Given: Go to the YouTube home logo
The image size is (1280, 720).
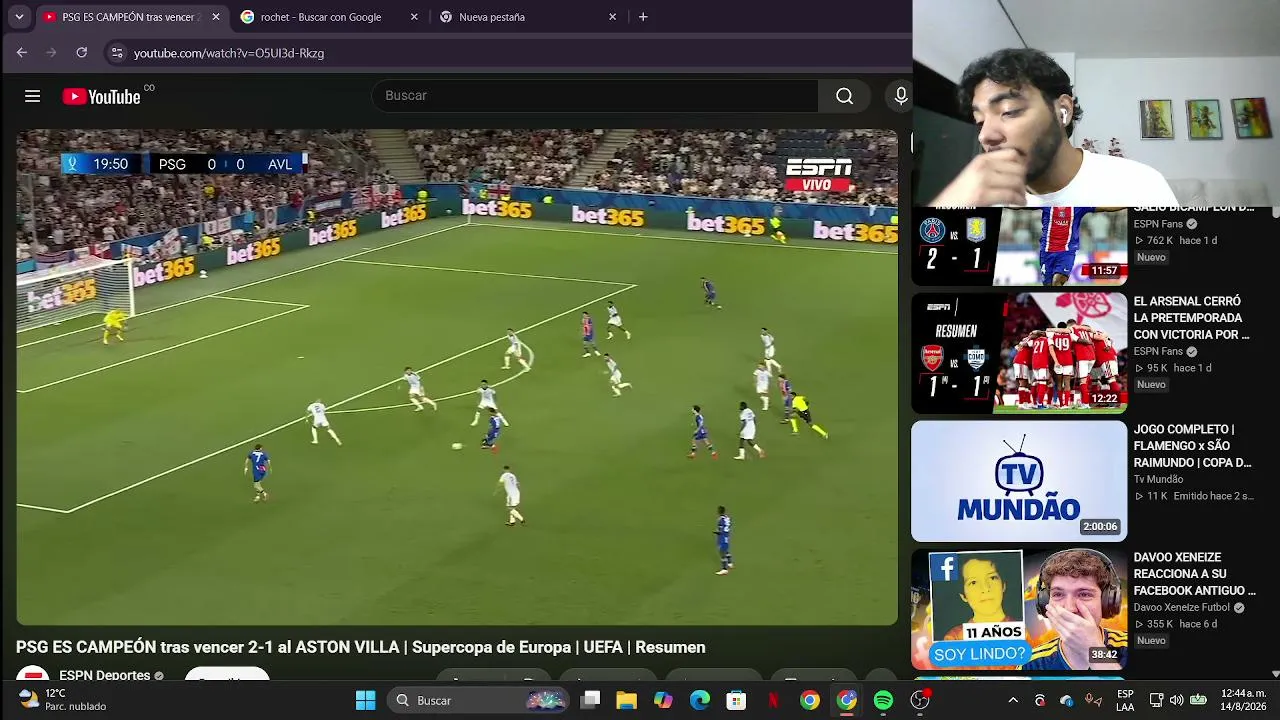Looking at the screenshot, I should [102, 96].
